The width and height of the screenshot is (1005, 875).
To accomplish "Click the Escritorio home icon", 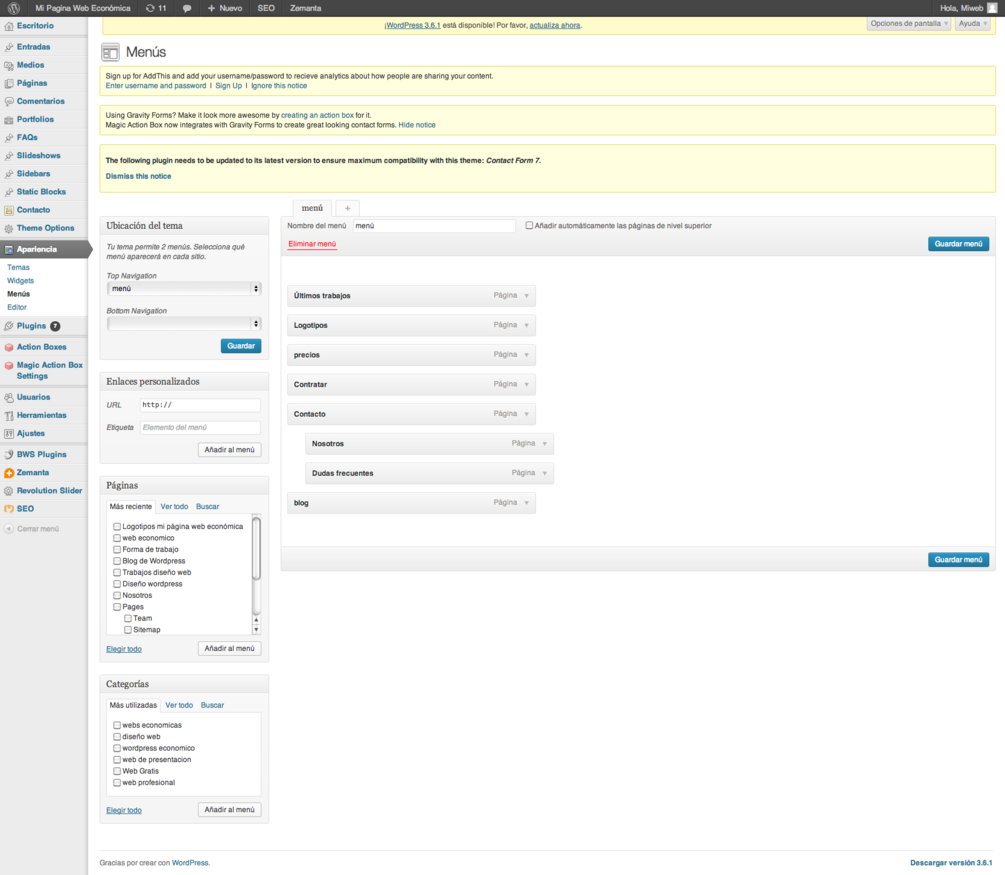I will coord(9,26).
